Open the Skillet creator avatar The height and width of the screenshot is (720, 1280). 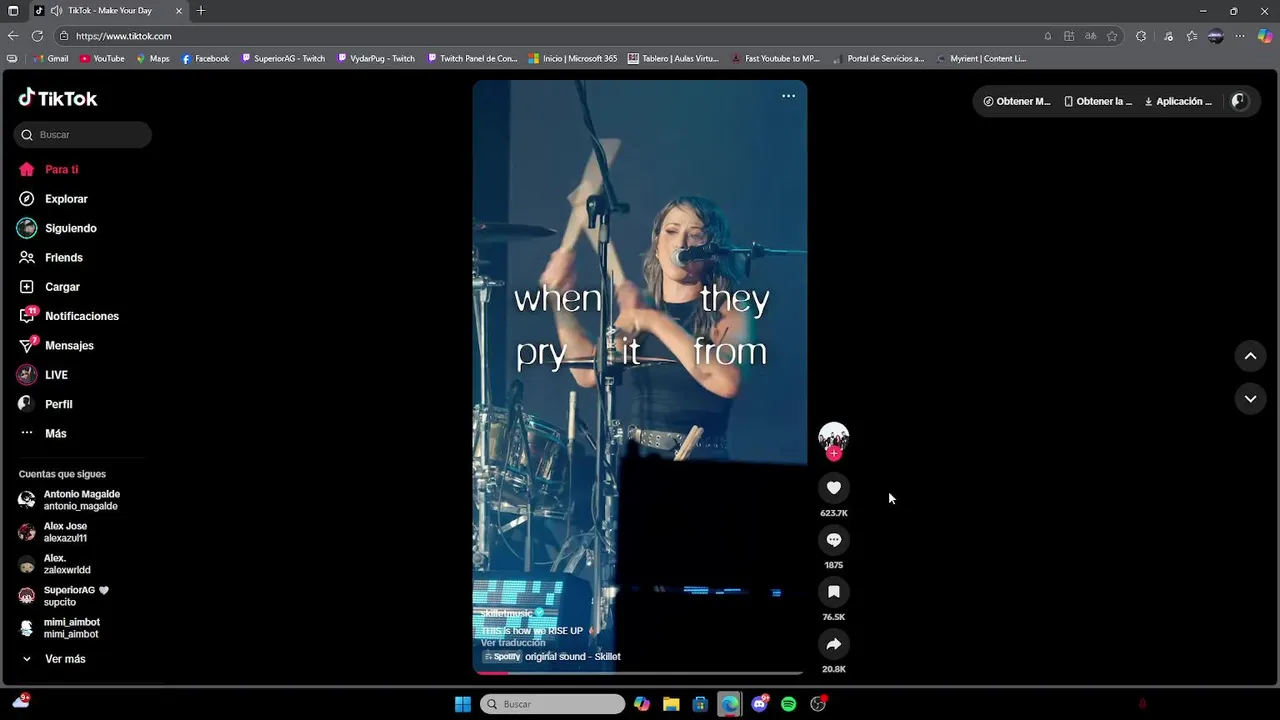coord(834,437)
